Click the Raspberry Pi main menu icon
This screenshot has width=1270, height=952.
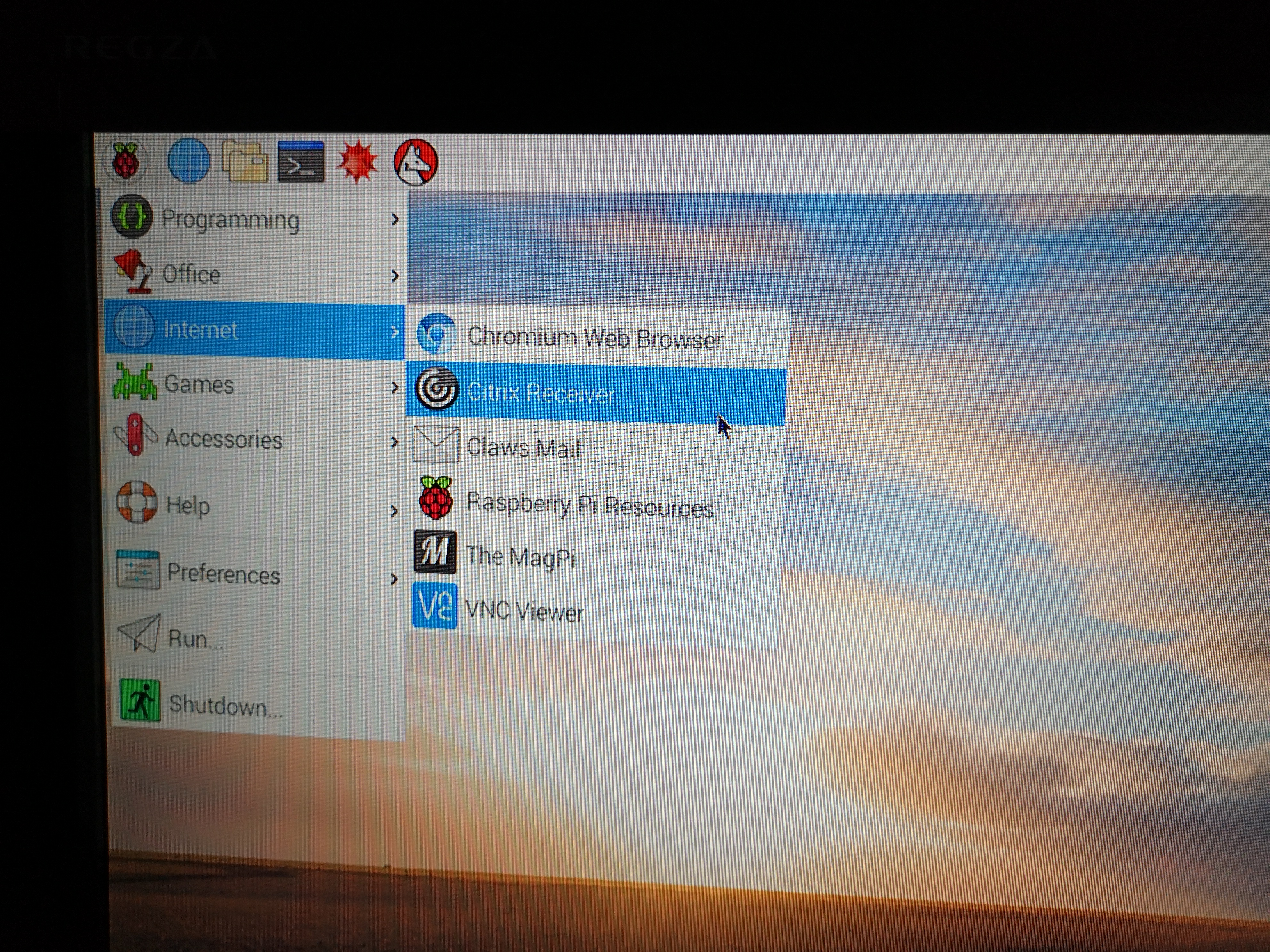tap(126, 161)
